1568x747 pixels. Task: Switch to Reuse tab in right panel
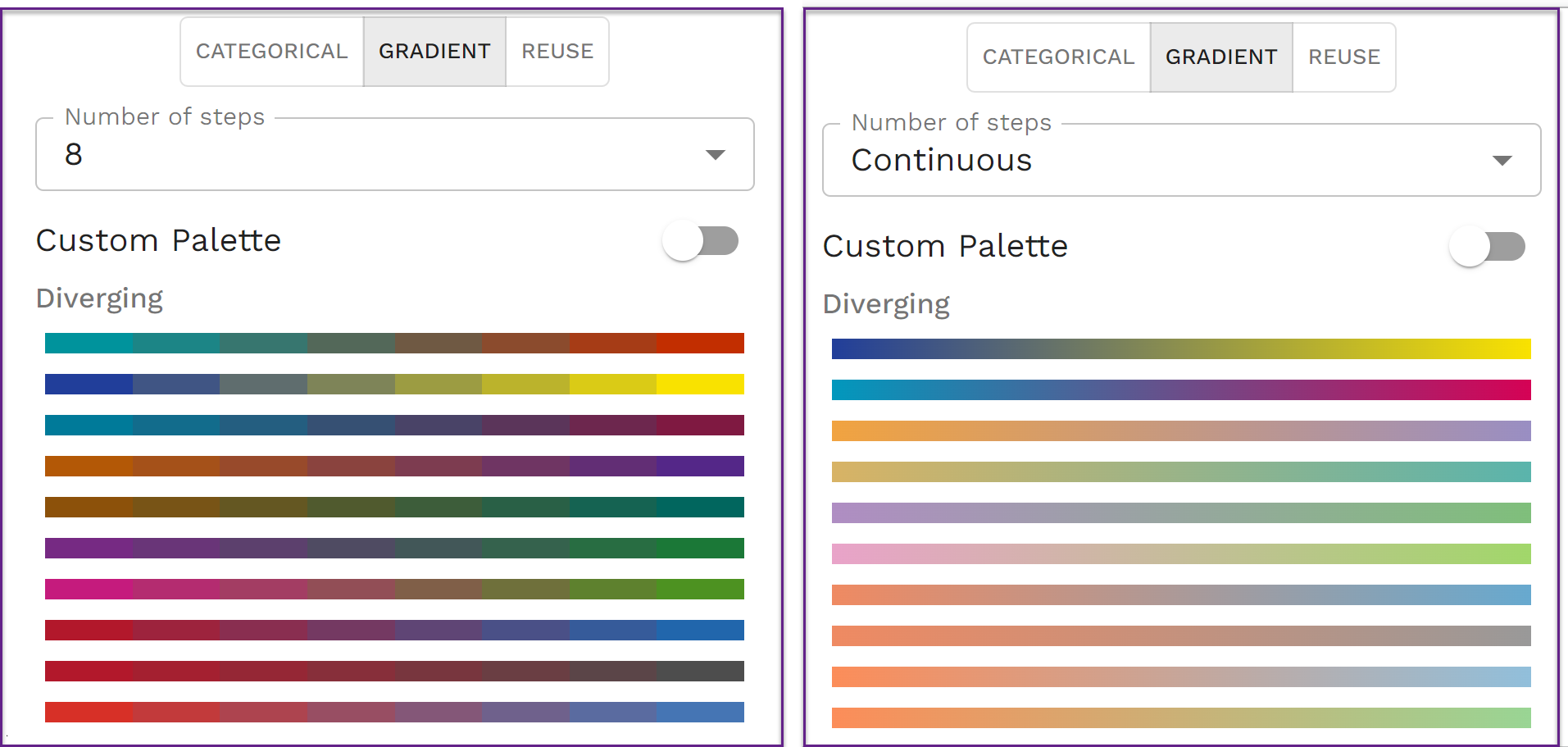tap(1343, 57)
